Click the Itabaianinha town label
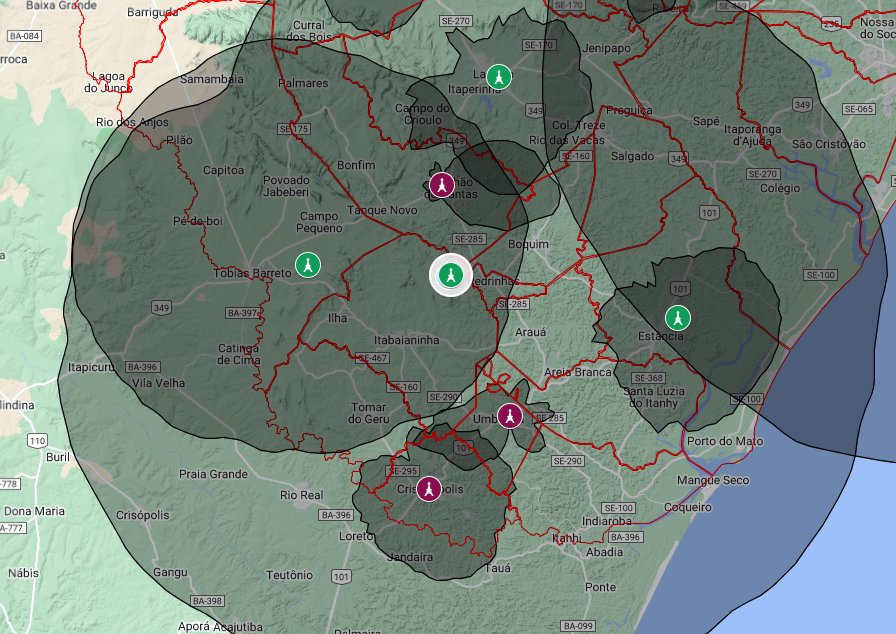This screenshot has height=634, width=896. point(407,340)
